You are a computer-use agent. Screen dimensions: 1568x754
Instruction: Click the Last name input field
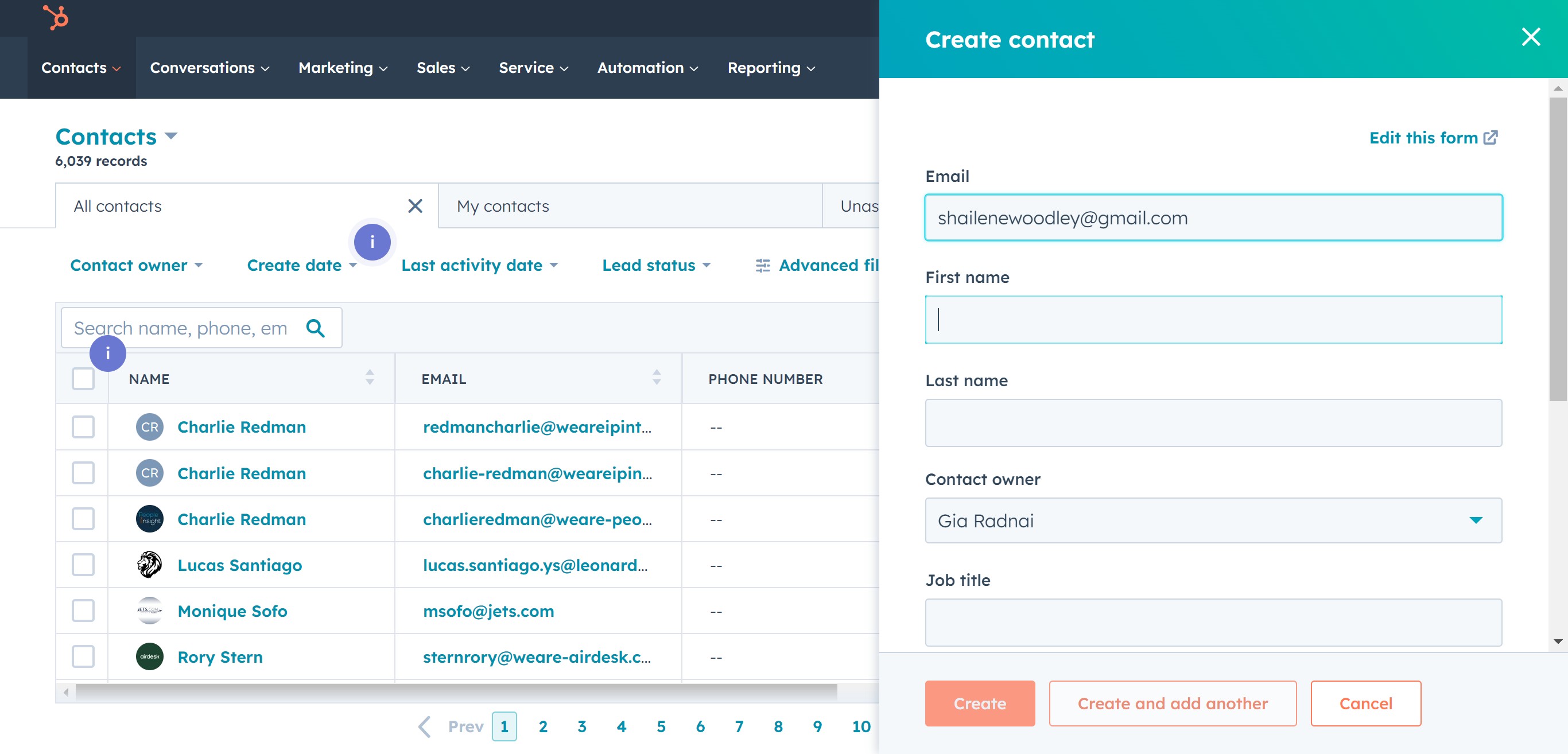pos(1213,423)
